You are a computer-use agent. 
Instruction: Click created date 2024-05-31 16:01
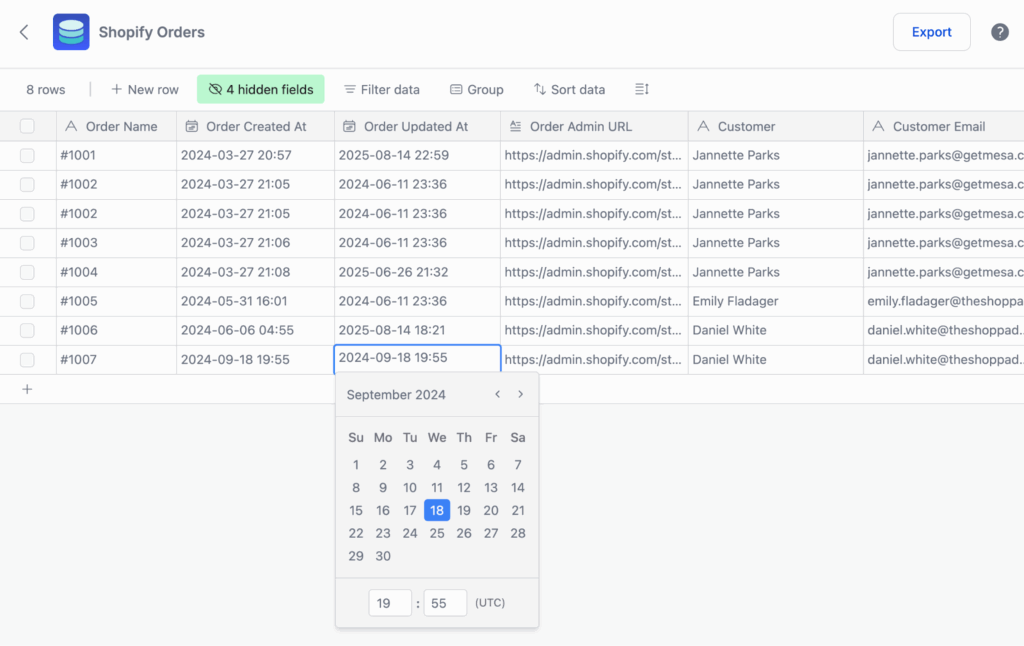click(255, 301)
